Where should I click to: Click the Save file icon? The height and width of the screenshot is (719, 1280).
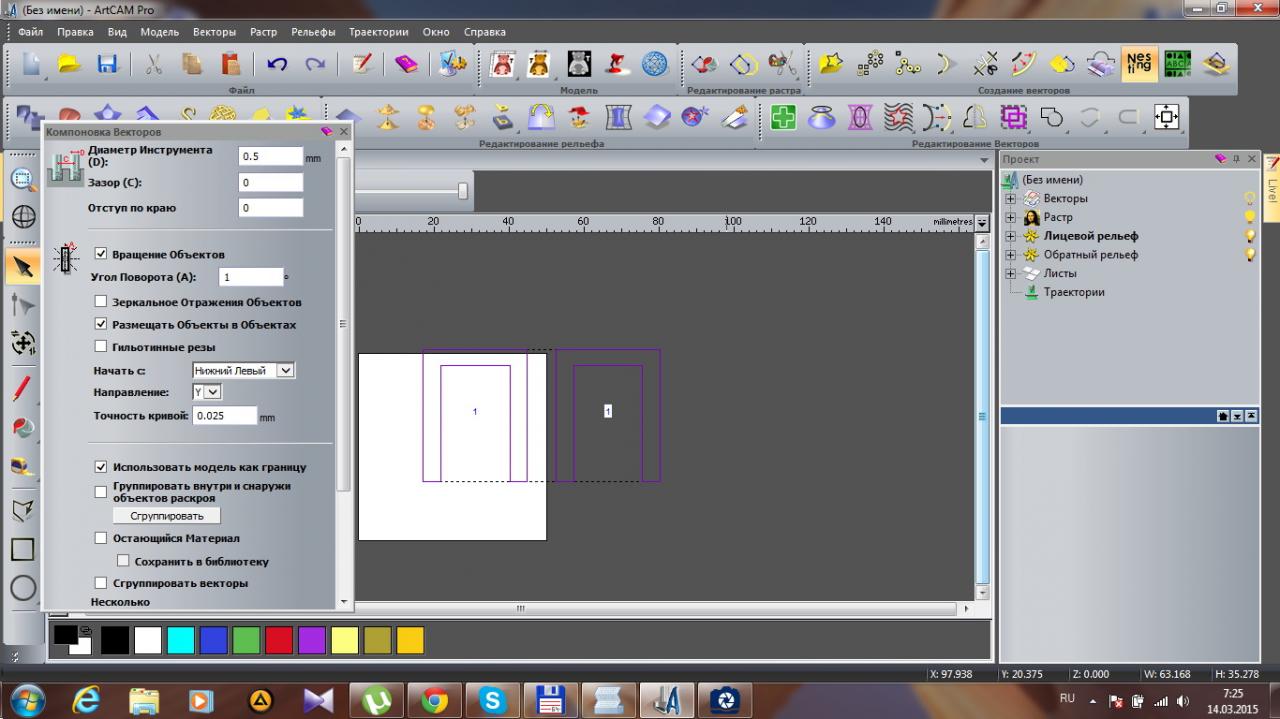pyautogui.click(x=107, y=64)
